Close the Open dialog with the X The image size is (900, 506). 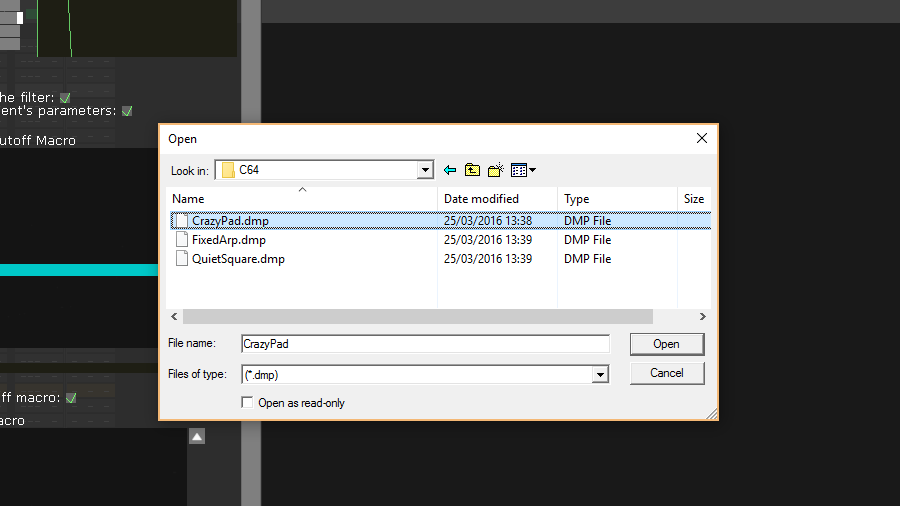(x=701, y=138)
